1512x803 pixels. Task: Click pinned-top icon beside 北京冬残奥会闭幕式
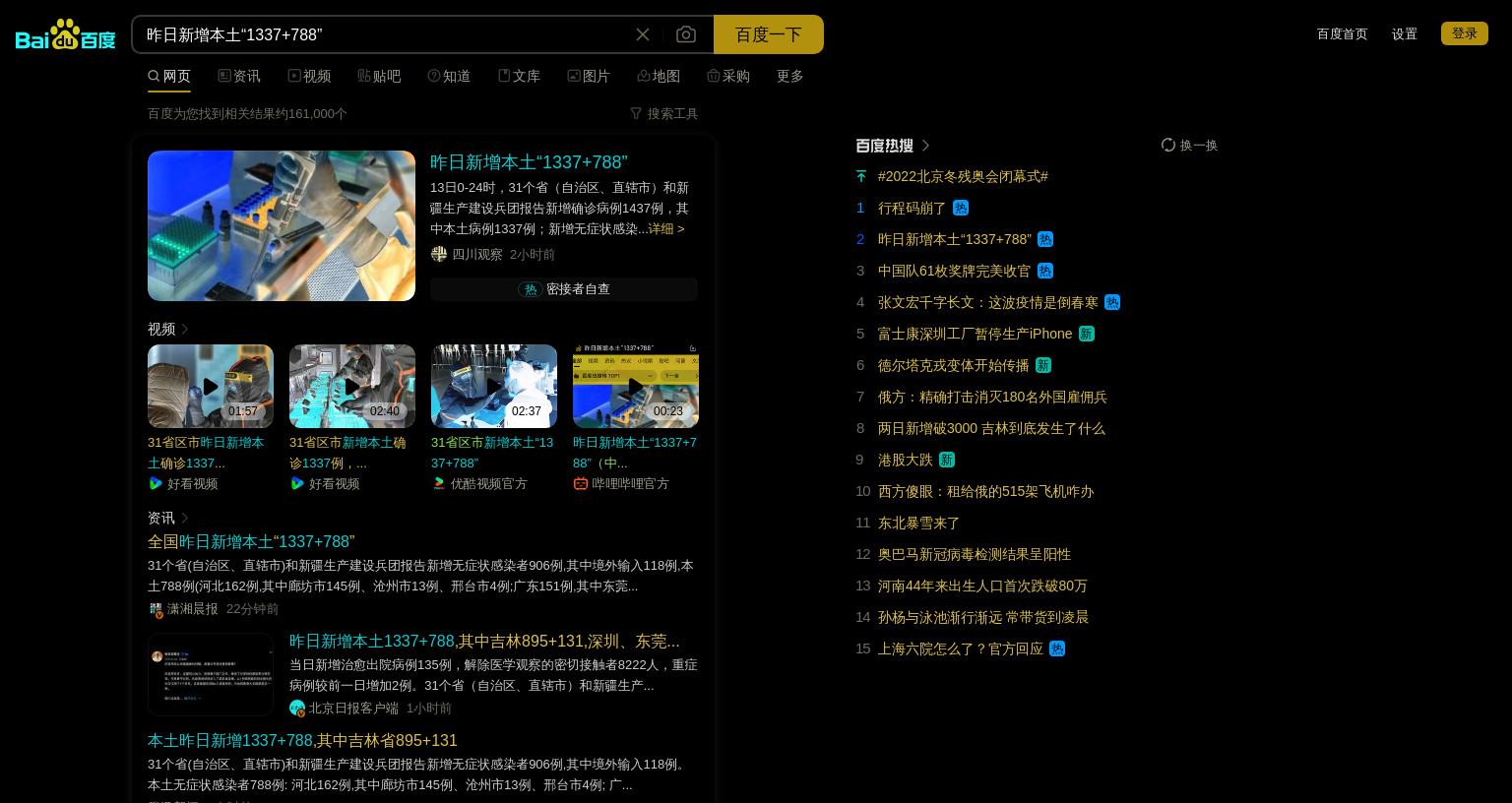click(861, 176)
